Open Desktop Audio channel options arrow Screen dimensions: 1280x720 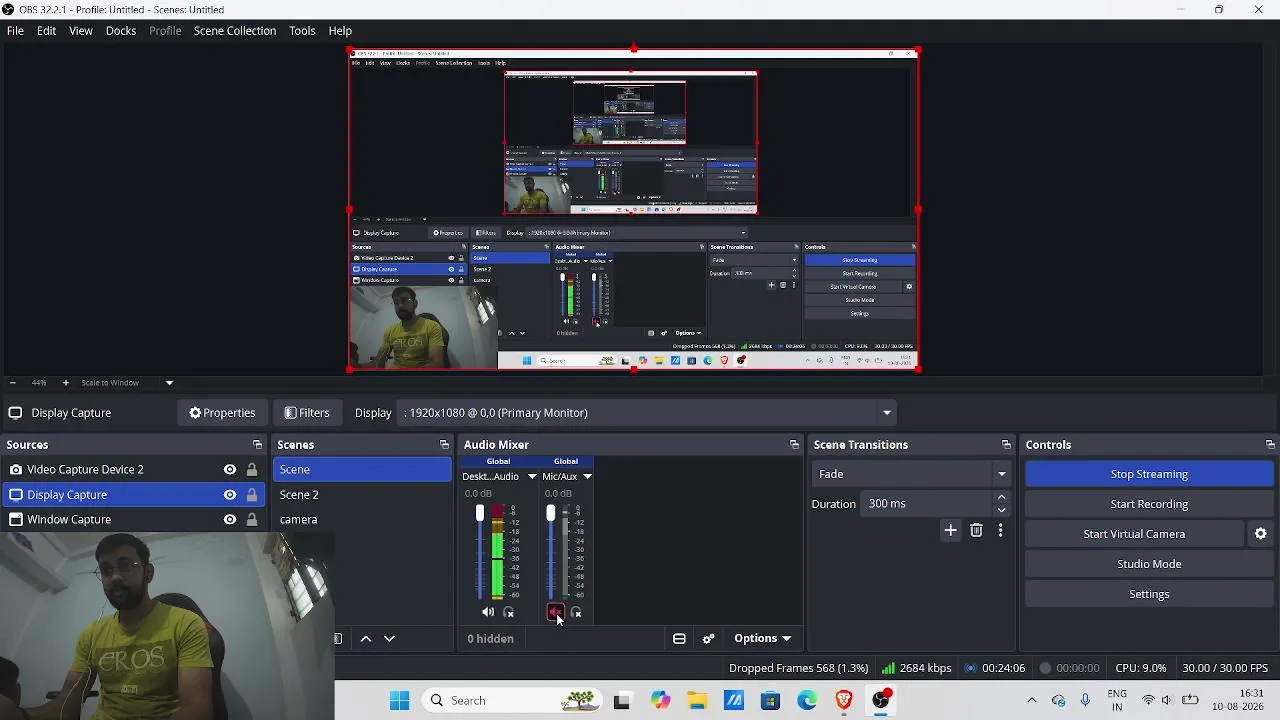point(532,477)
